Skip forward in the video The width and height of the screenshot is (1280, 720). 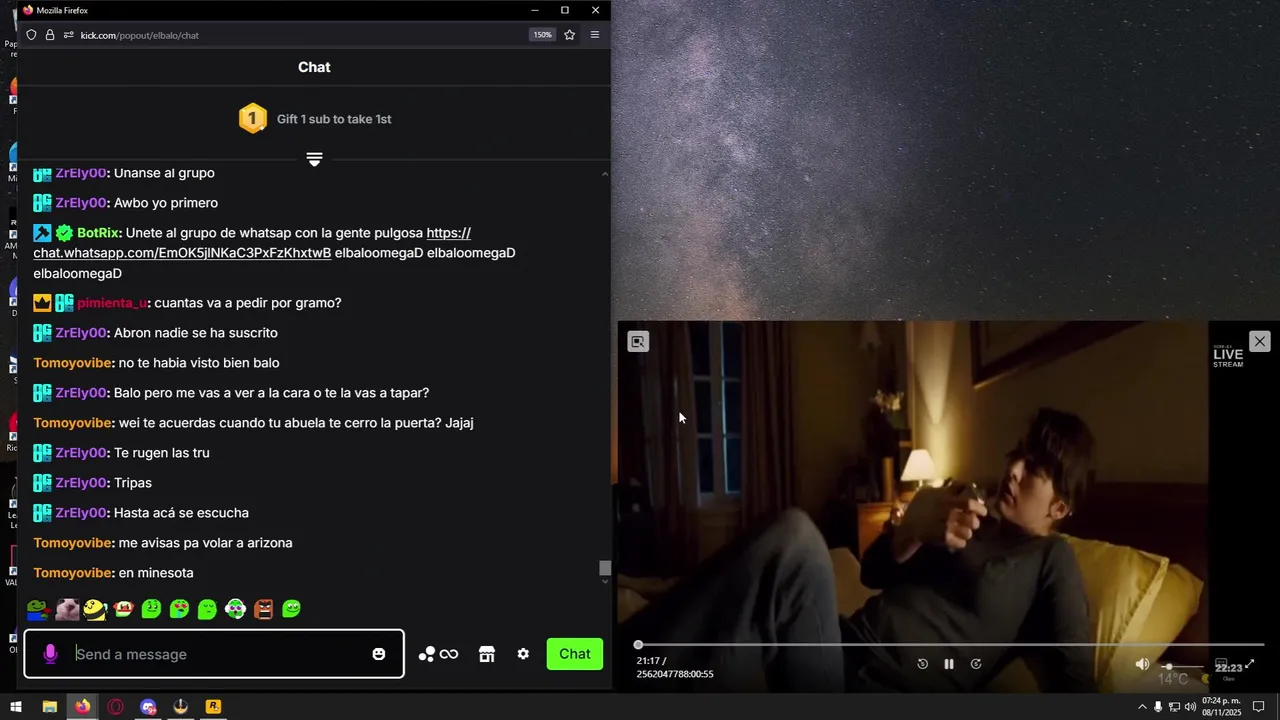click(976, 664)
